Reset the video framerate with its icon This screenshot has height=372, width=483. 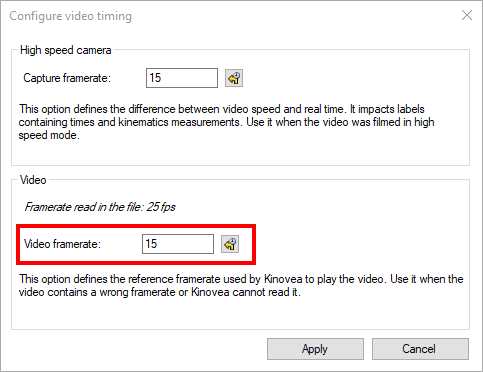pyautogui.click(x=230, y=244)
